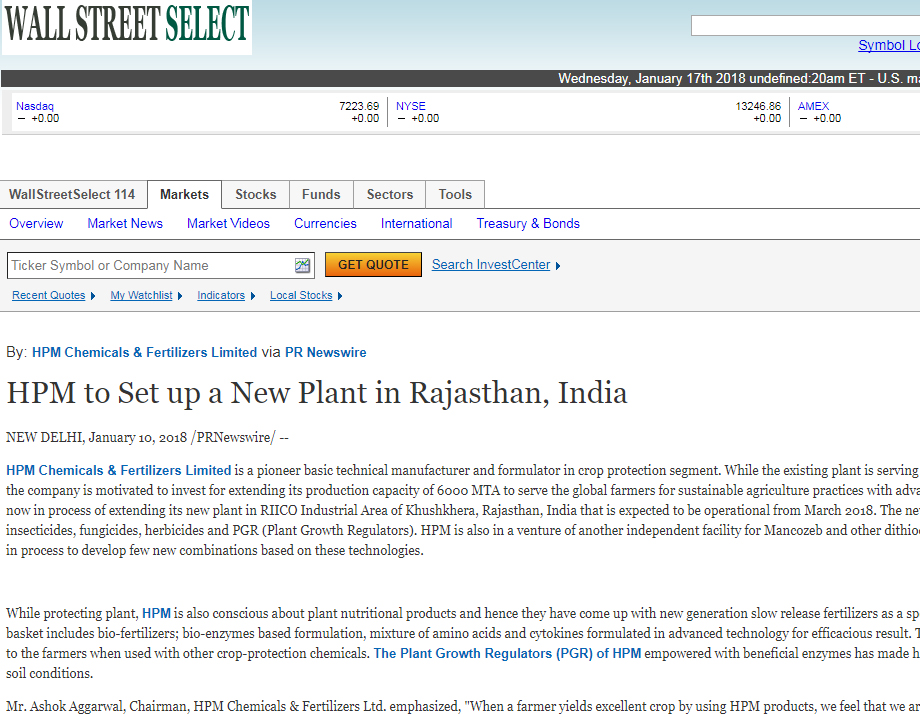Viewport: 920px width, 717px height.
Task: Open the Overview submenu link
Action: pyautogui.click(x=36, y=224)
